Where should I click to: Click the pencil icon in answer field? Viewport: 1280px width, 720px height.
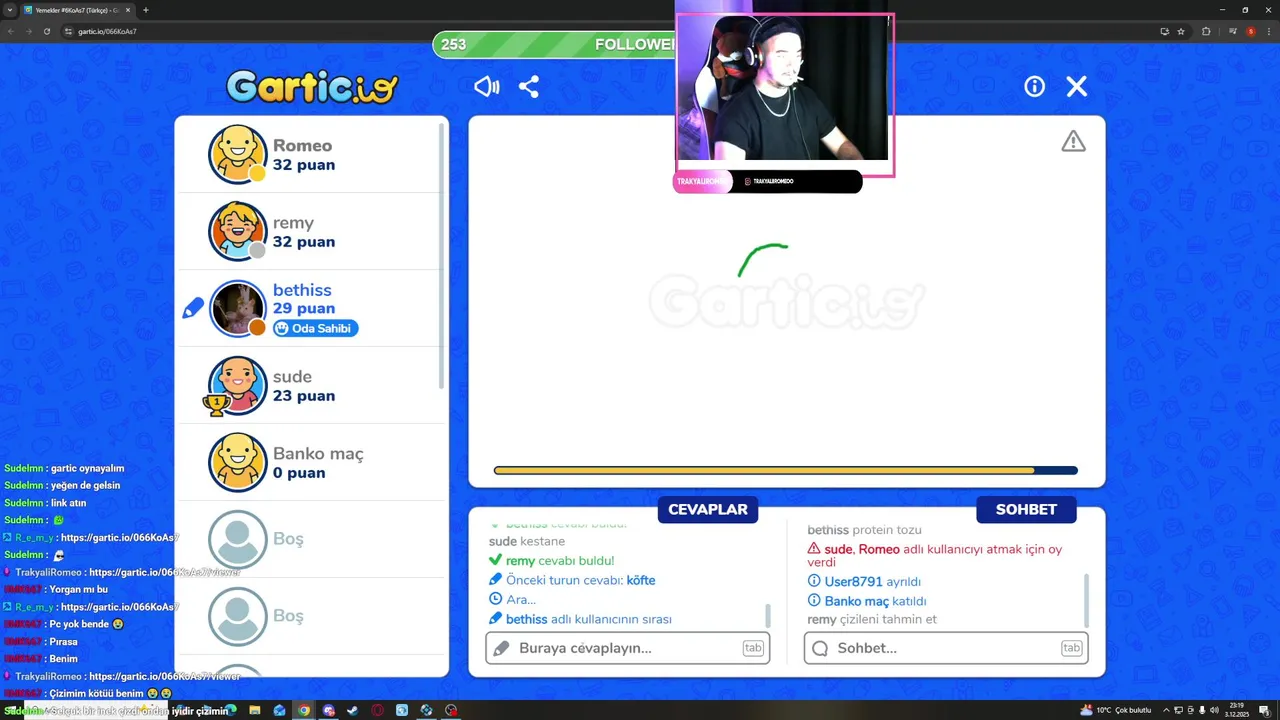pos(502,648)
